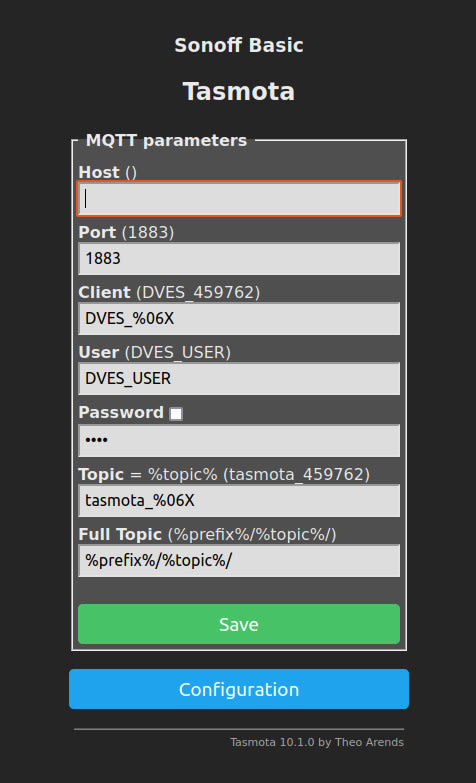
Task: Click the Sonoff Basic heading
Action: coord(239,45)
